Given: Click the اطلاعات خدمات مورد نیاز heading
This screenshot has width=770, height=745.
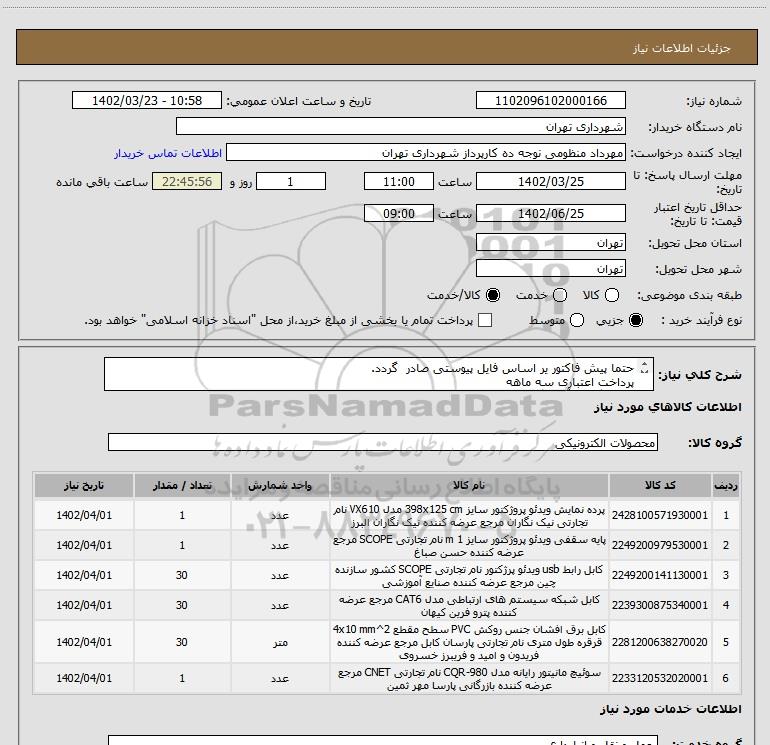Looking at the screenshot, I should click(x=671, y=709).
